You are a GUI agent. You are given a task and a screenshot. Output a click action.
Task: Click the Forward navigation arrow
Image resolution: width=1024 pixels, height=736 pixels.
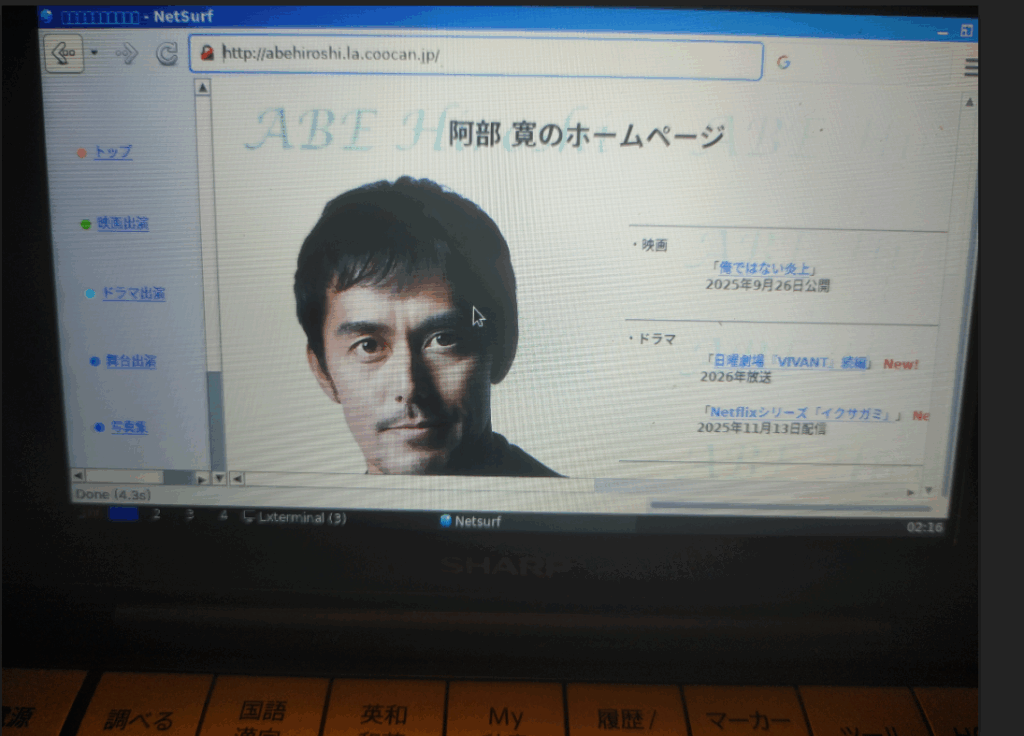coord(126,54)
